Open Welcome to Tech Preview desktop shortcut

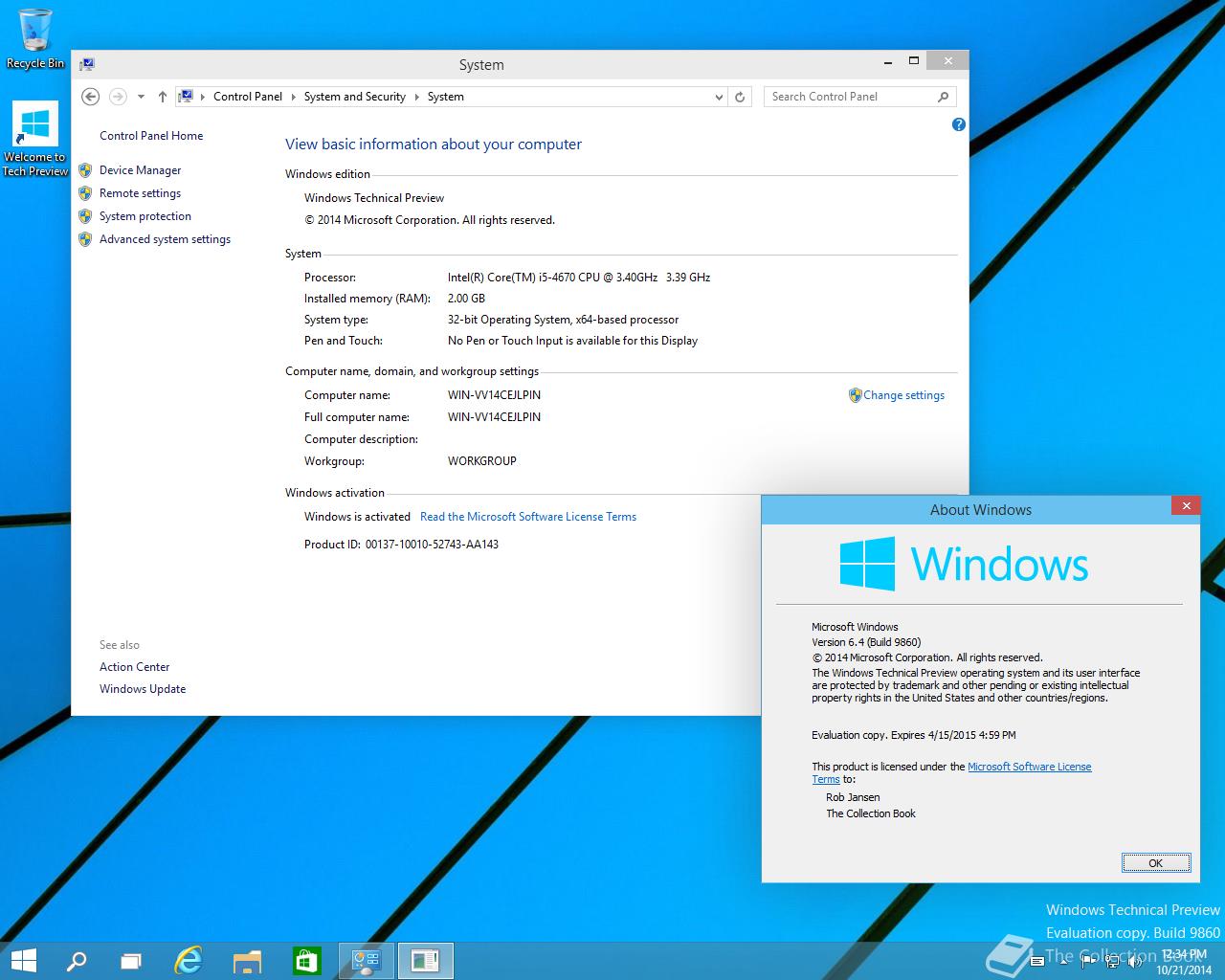(35, 140)
